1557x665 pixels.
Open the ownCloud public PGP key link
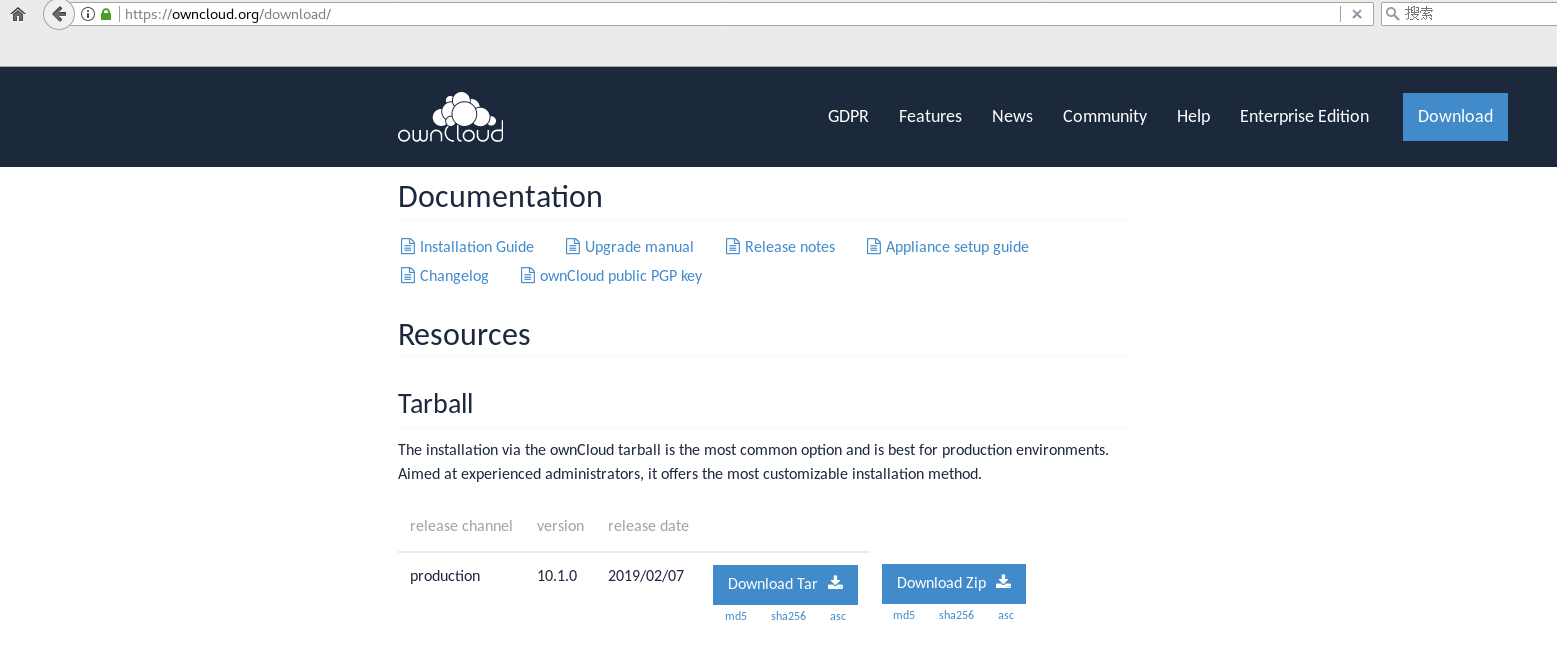click(621, 276)
